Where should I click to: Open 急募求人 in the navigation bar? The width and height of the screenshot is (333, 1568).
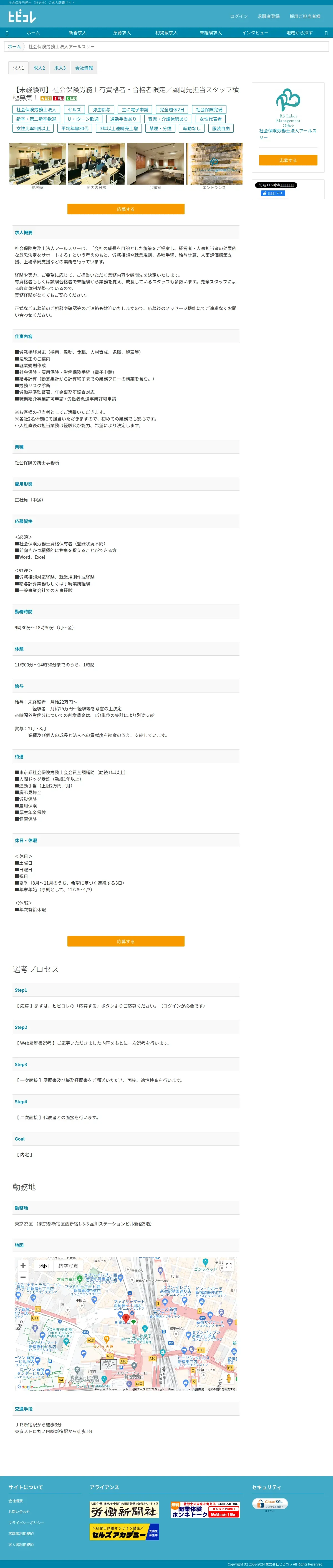click(x=122, y=33)
